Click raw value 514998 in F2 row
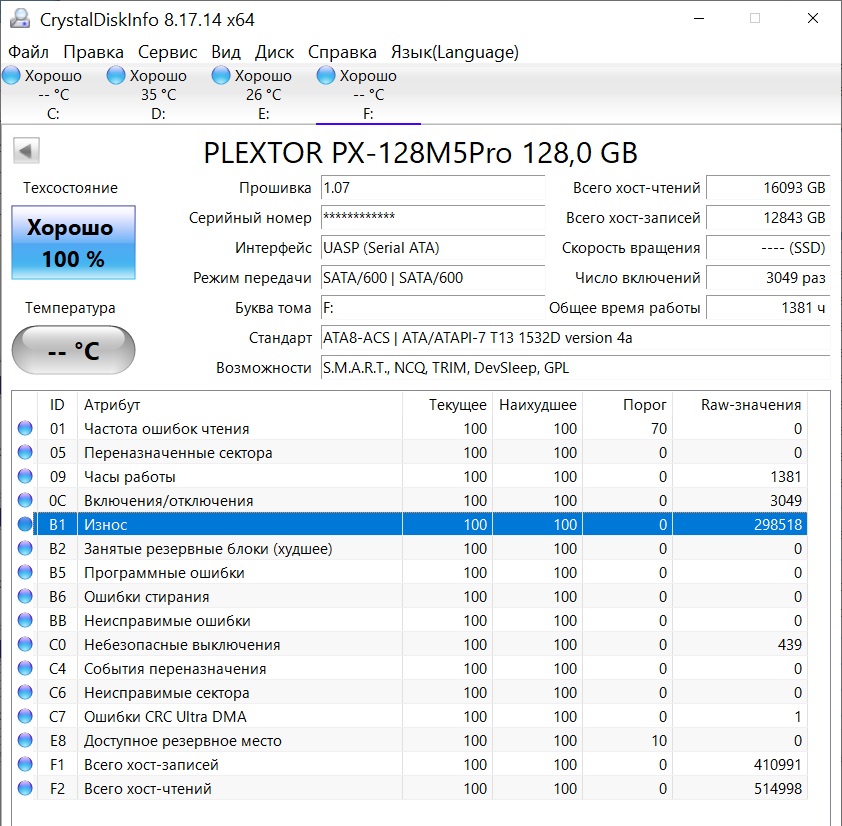Screen dimensions: 842x826 pos(778,788)
